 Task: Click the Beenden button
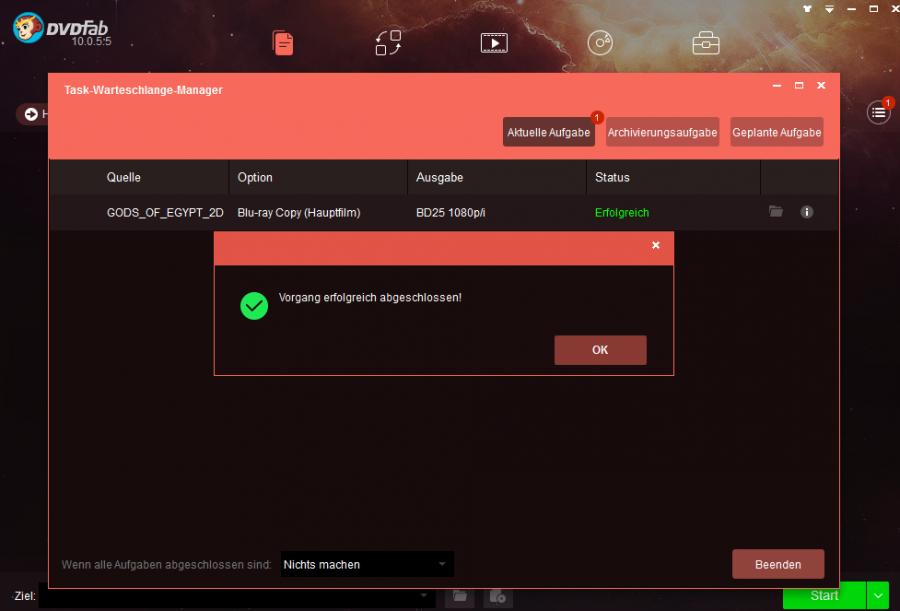pyautogui.click(x=778, y=564)
